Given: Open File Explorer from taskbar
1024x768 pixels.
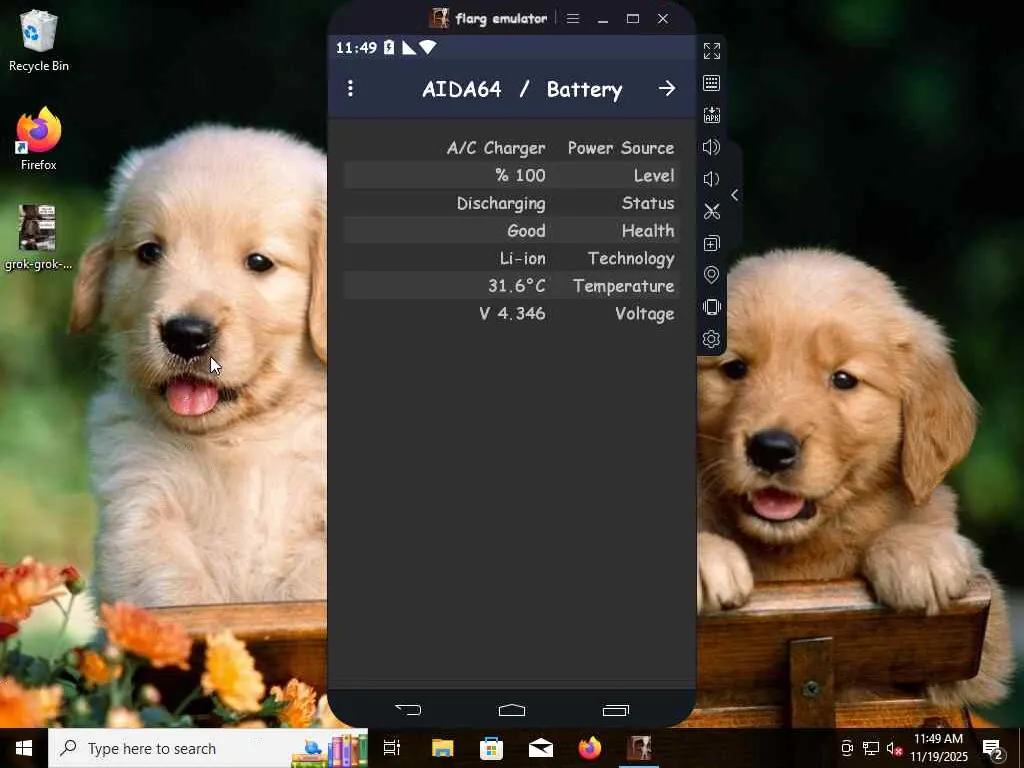Looking at the screenshot, I should (x=442, y=748).
